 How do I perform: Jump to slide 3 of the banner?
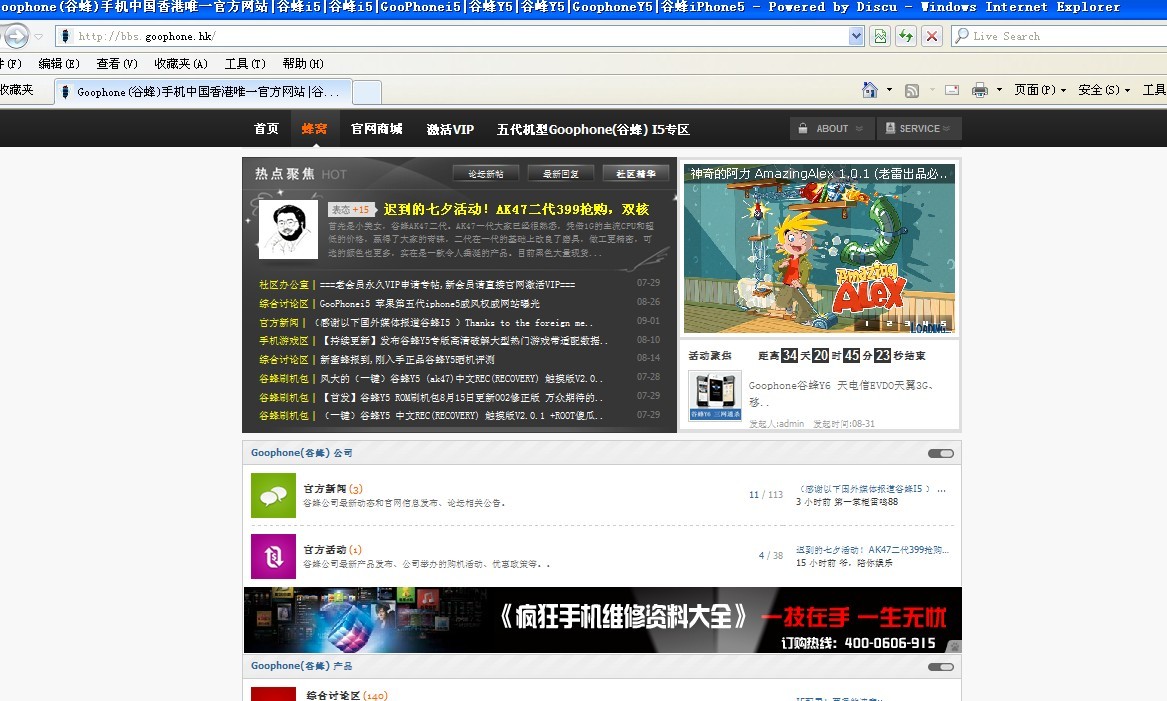pyautogui.click(x=908, y=324)
